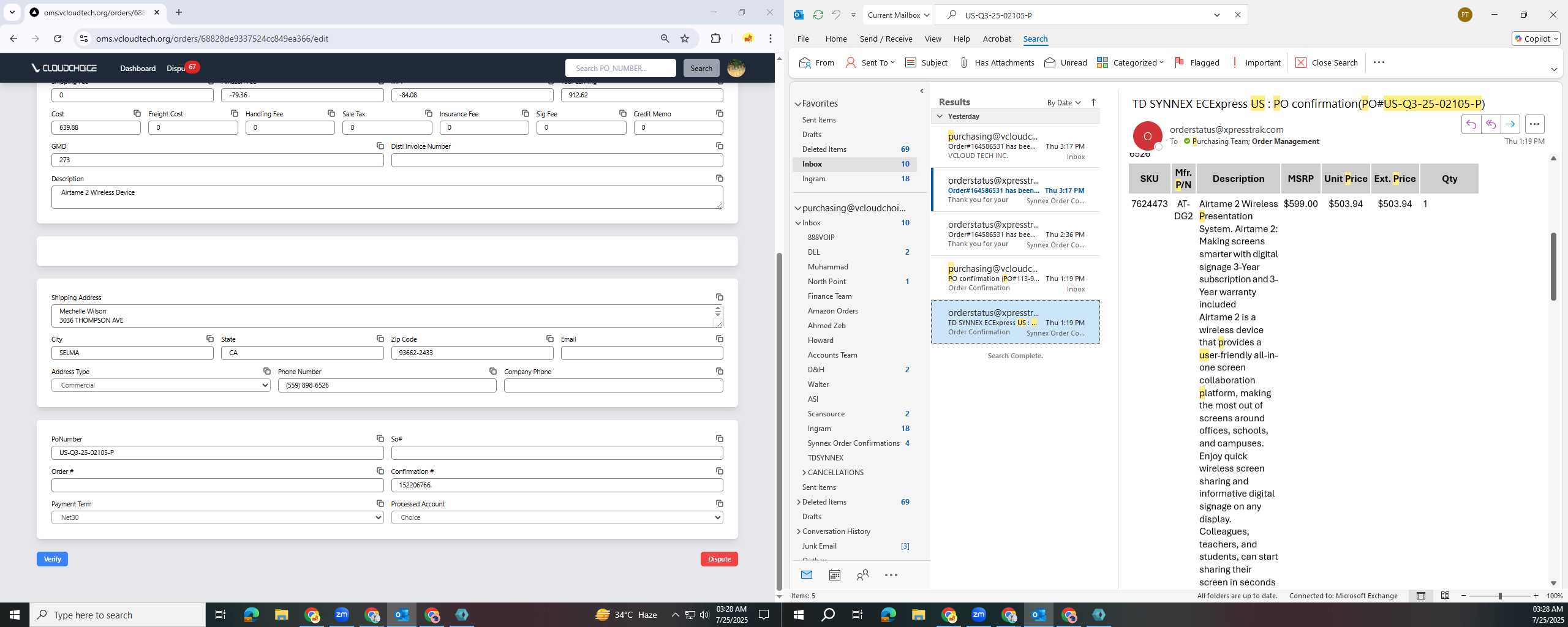
Task: Copy the Phone Number value
Action: pyautogui.click(x=493, y=371)
